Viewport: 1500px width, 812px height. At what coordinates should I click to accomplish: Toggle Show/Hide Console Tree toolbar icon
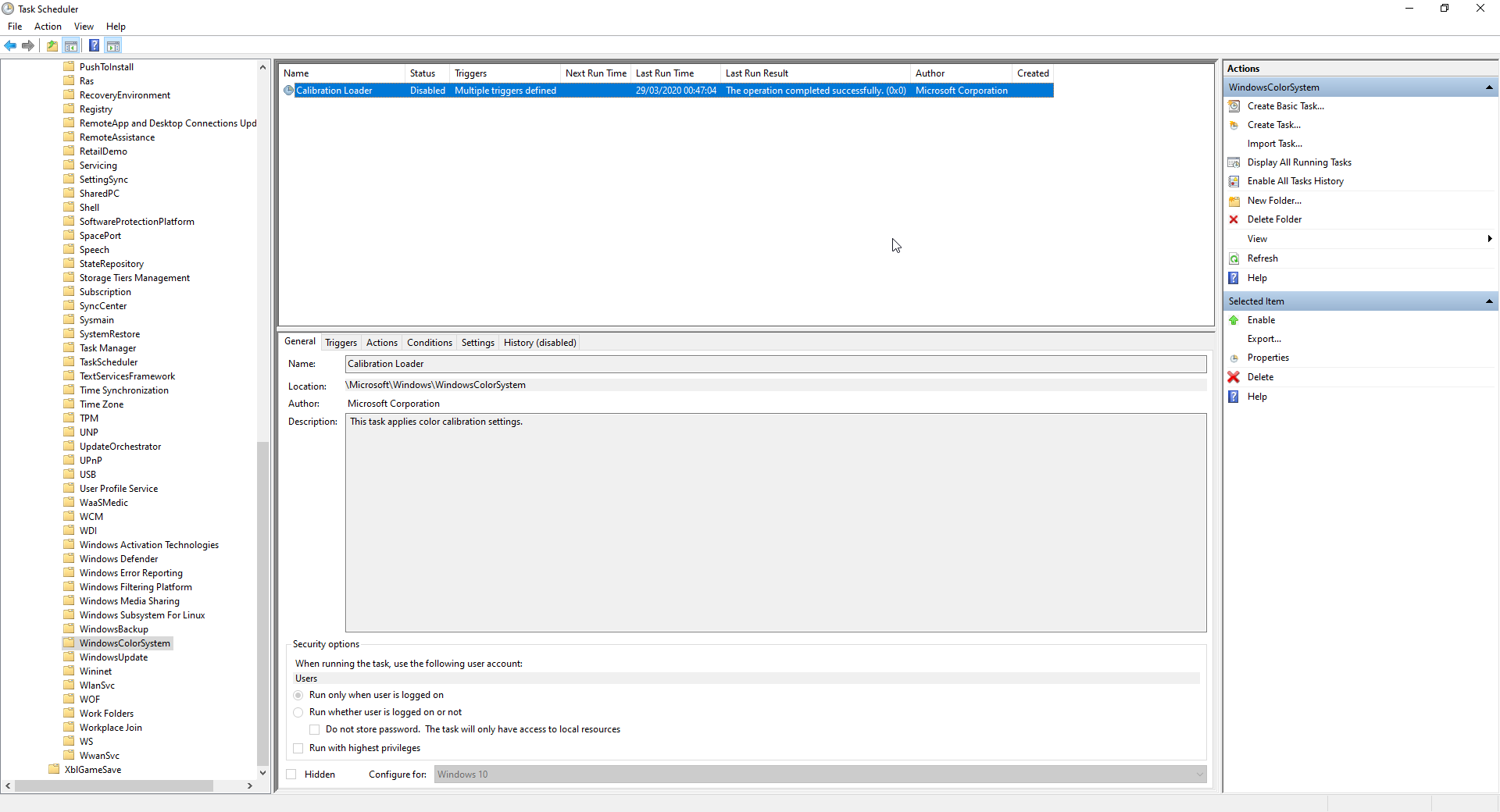[x=71, y=45]
